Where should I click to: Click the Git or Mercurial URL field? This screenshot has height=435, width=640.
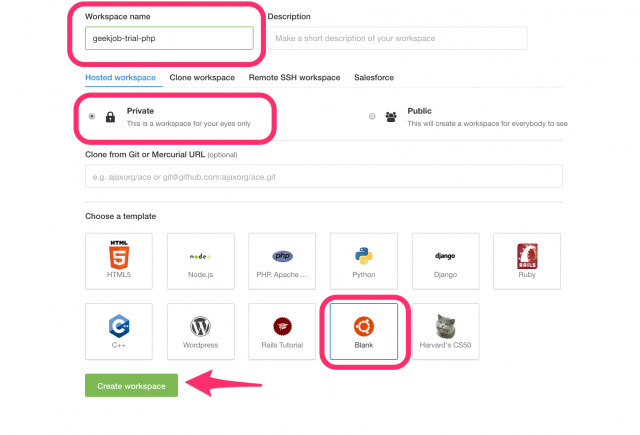(324, 176)
